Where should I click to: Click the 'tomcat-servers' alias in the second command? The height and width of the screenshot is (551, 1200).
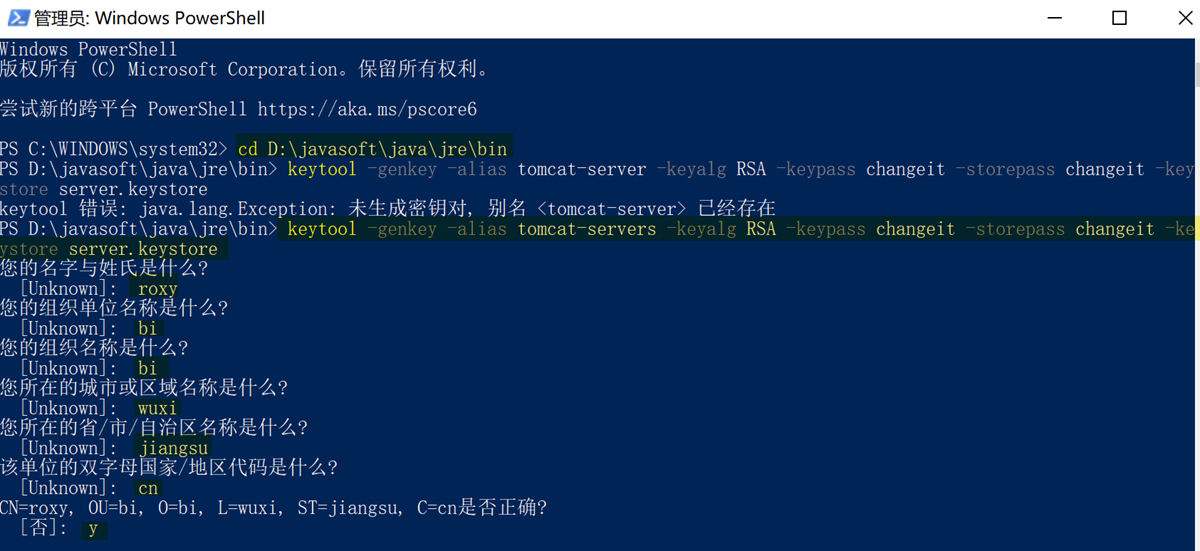pyautogui.click(x=587, y=229)
